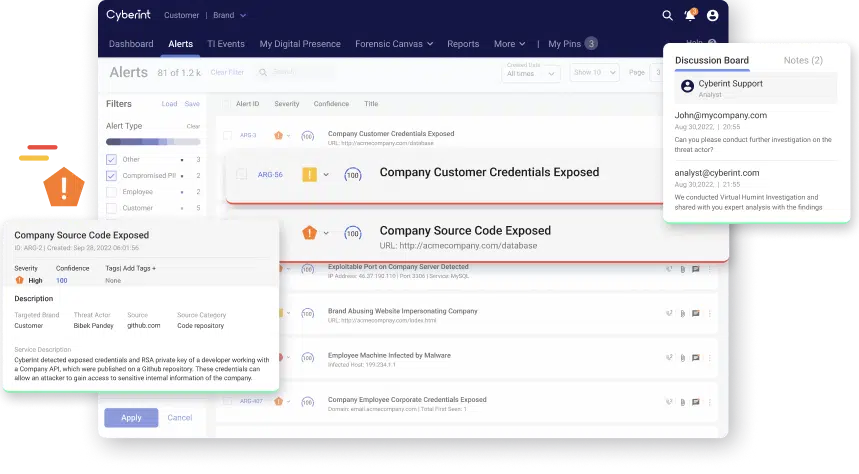This screenshot has height=474, width=859.
Task: Click Load saved filters link
Action: (169, 104)
